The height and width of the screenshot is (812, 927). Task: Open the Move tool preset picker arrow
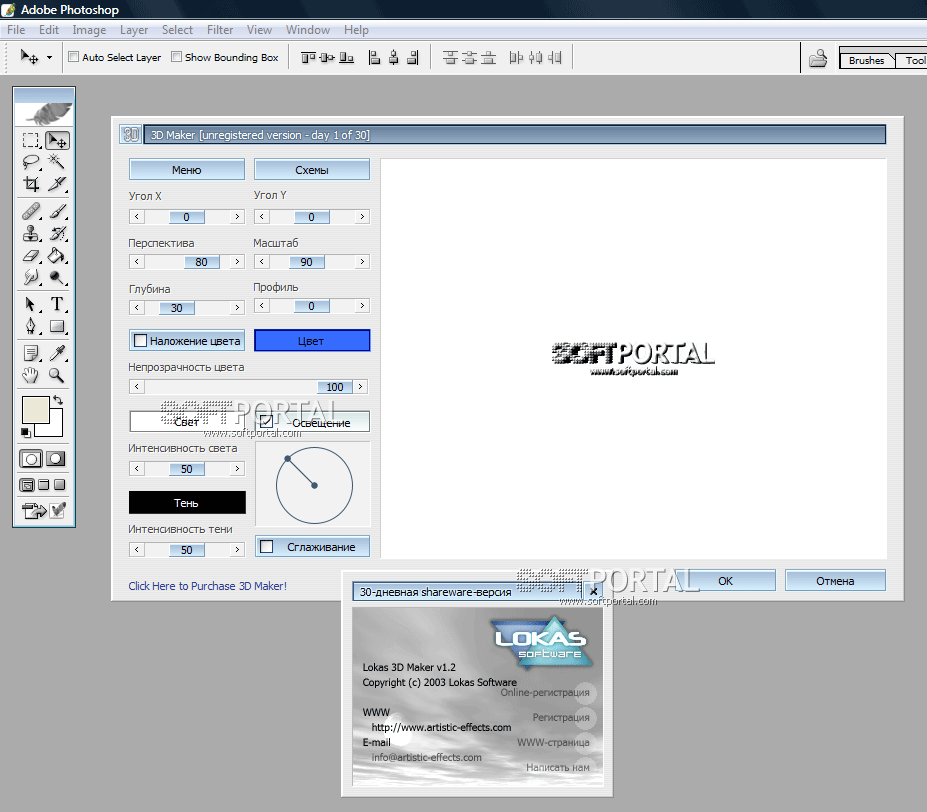(50, 57)
